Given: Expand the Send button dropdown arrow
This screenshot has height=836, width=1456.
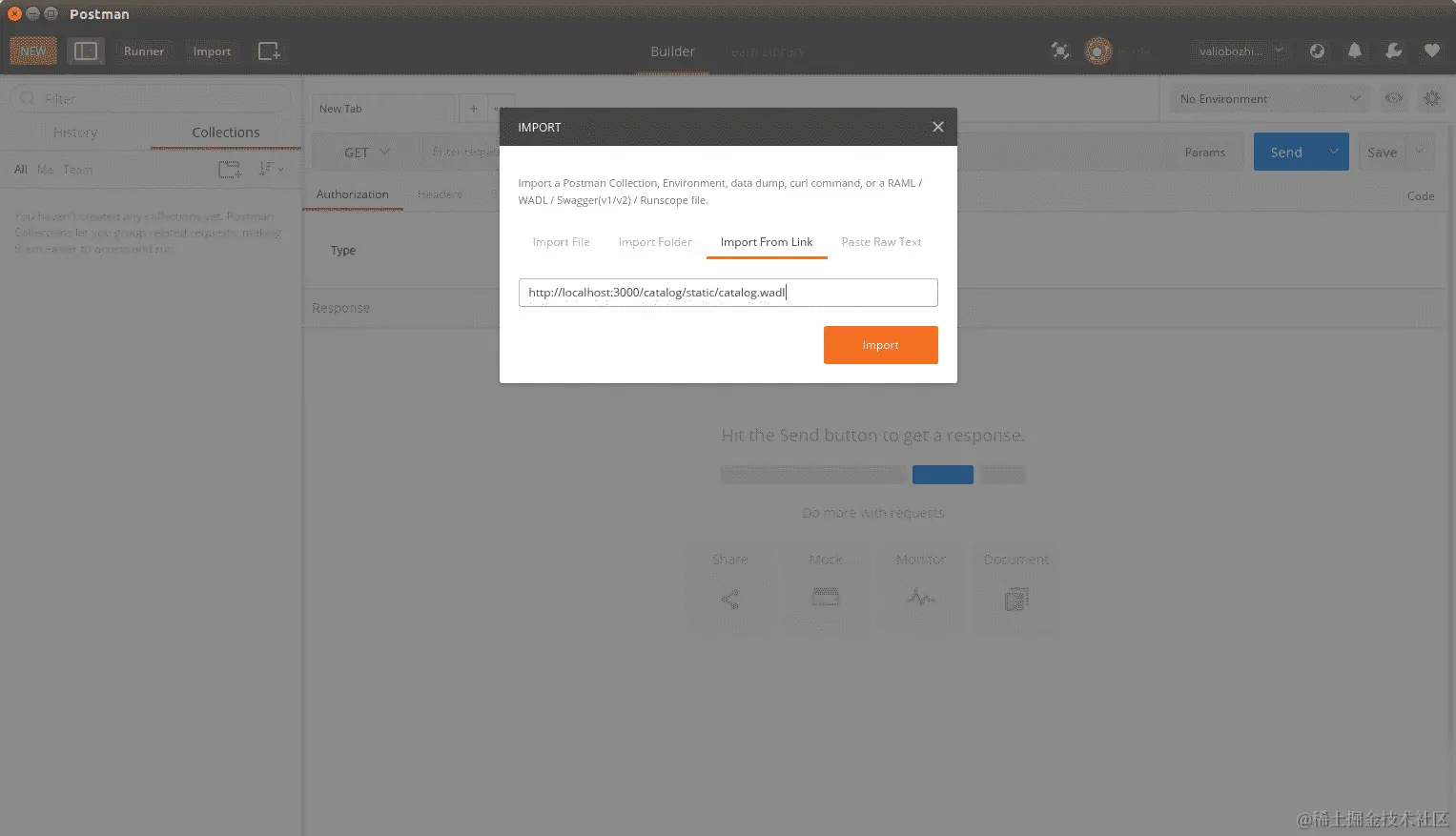Looking at the screenshot, I should [x=1333, y=153].
